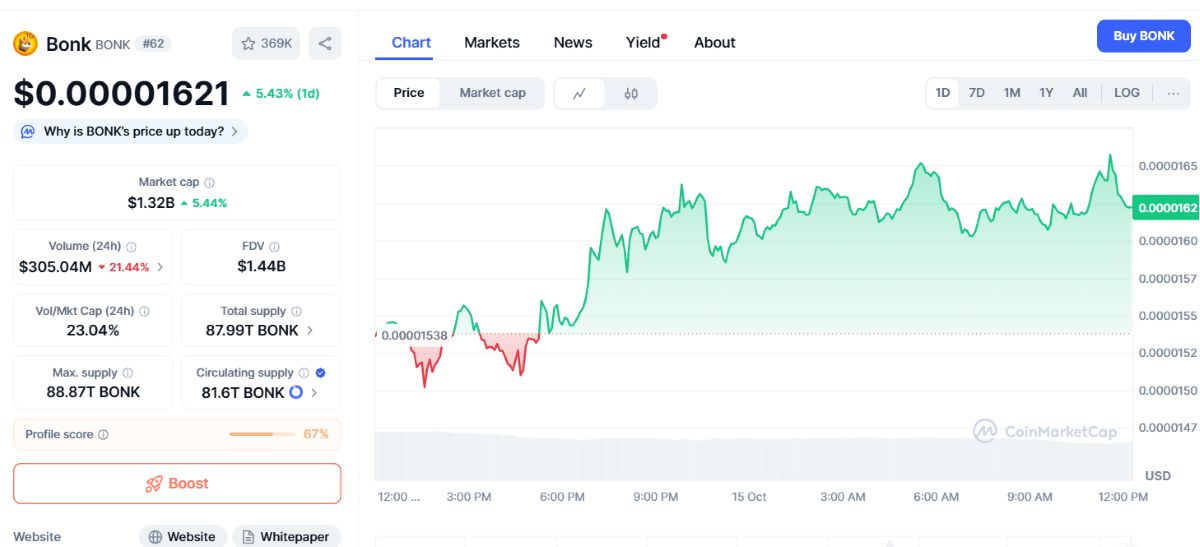This screenshot has width=1200, height=547.
Task: Click the info icon beside Profile score
Action: [104, 435]
